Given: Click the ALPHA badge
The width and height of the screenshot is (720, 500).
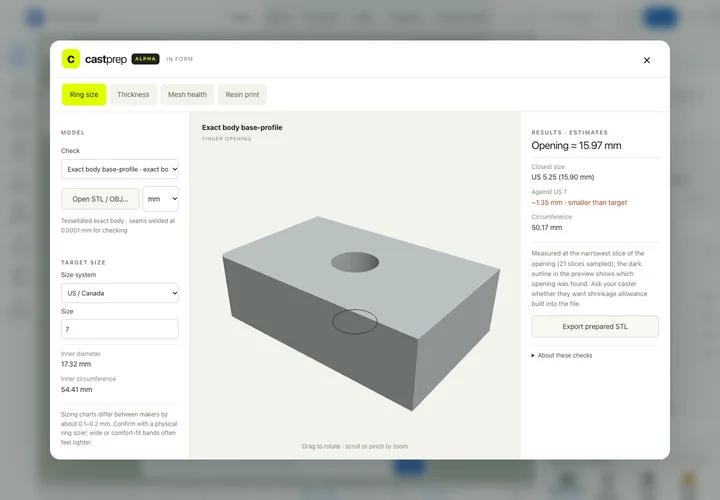Looking at the screenshot, I should point(145,59).
